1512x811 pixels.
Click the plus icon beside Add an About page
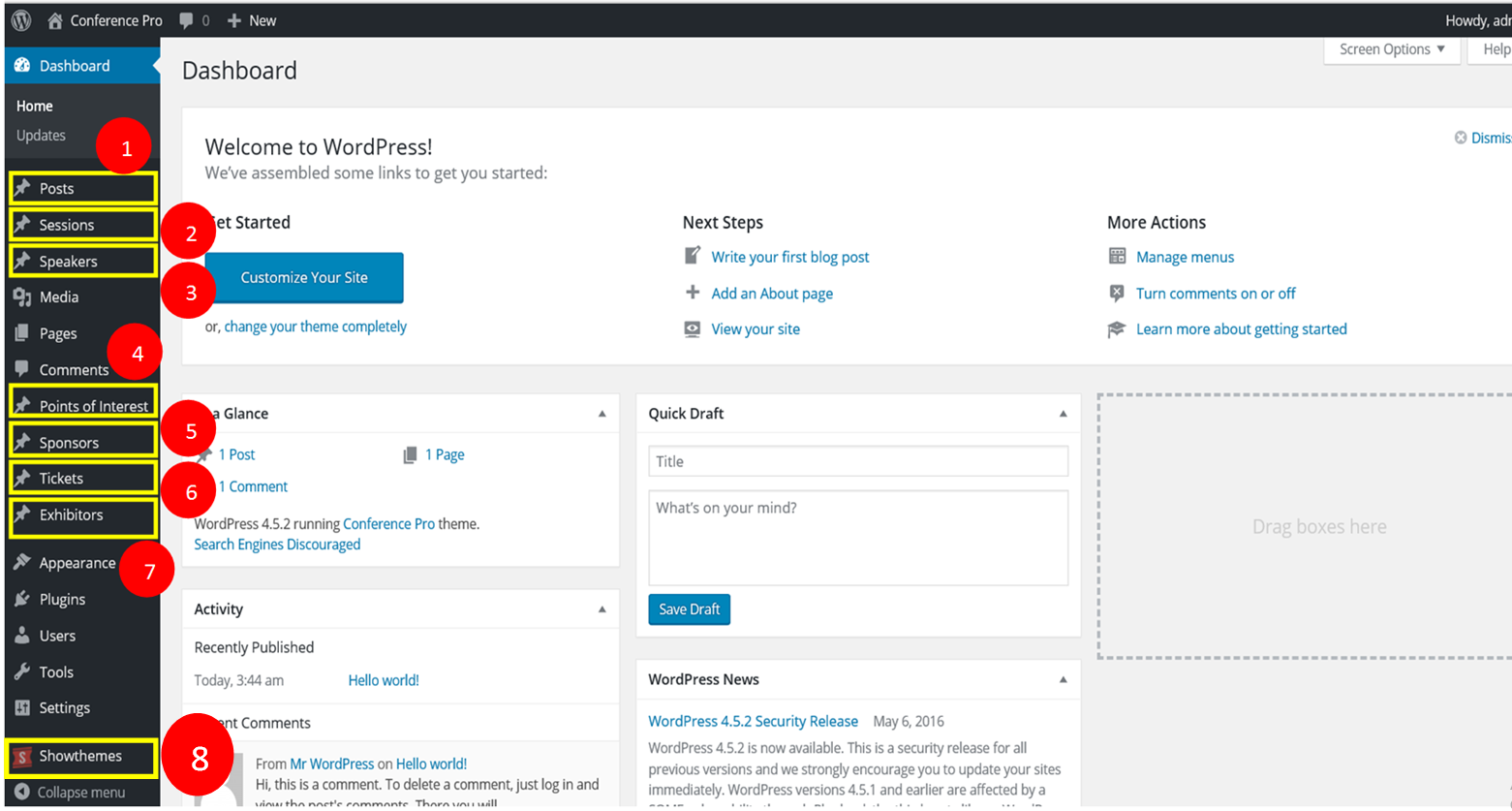coord(693,293)
